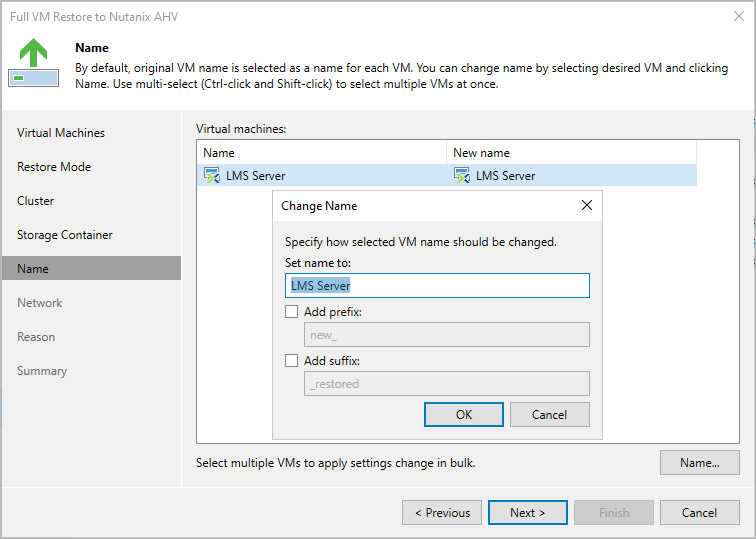The height and width of the screenshot is (539, 756).
Task: Go back with the < Previous button
Action: pyautogui.click(x=442, y=513)
